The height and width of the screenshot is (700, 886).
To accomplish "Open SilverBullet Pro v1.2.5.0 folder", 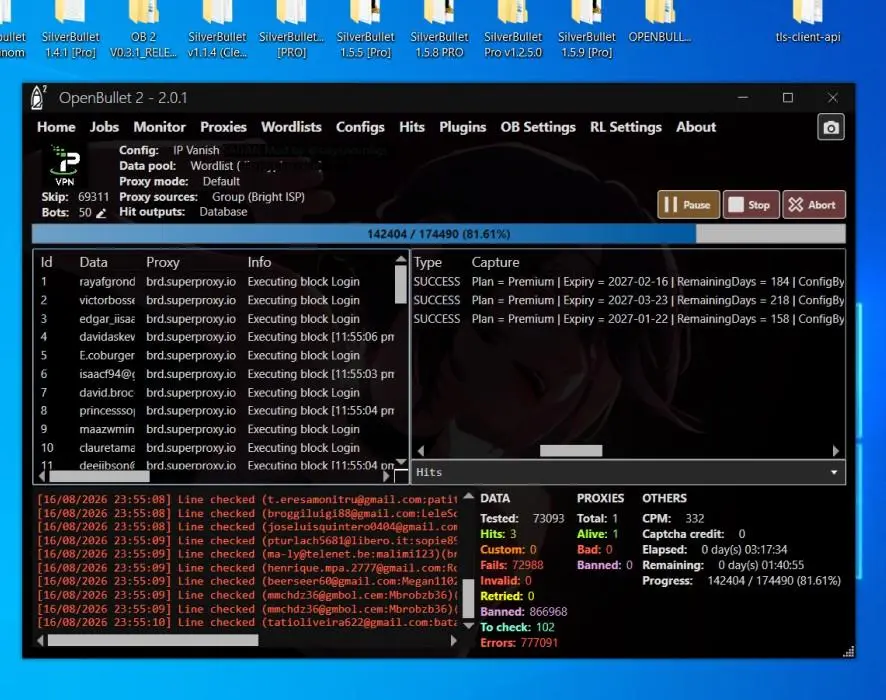I will [x=513, y=31].
